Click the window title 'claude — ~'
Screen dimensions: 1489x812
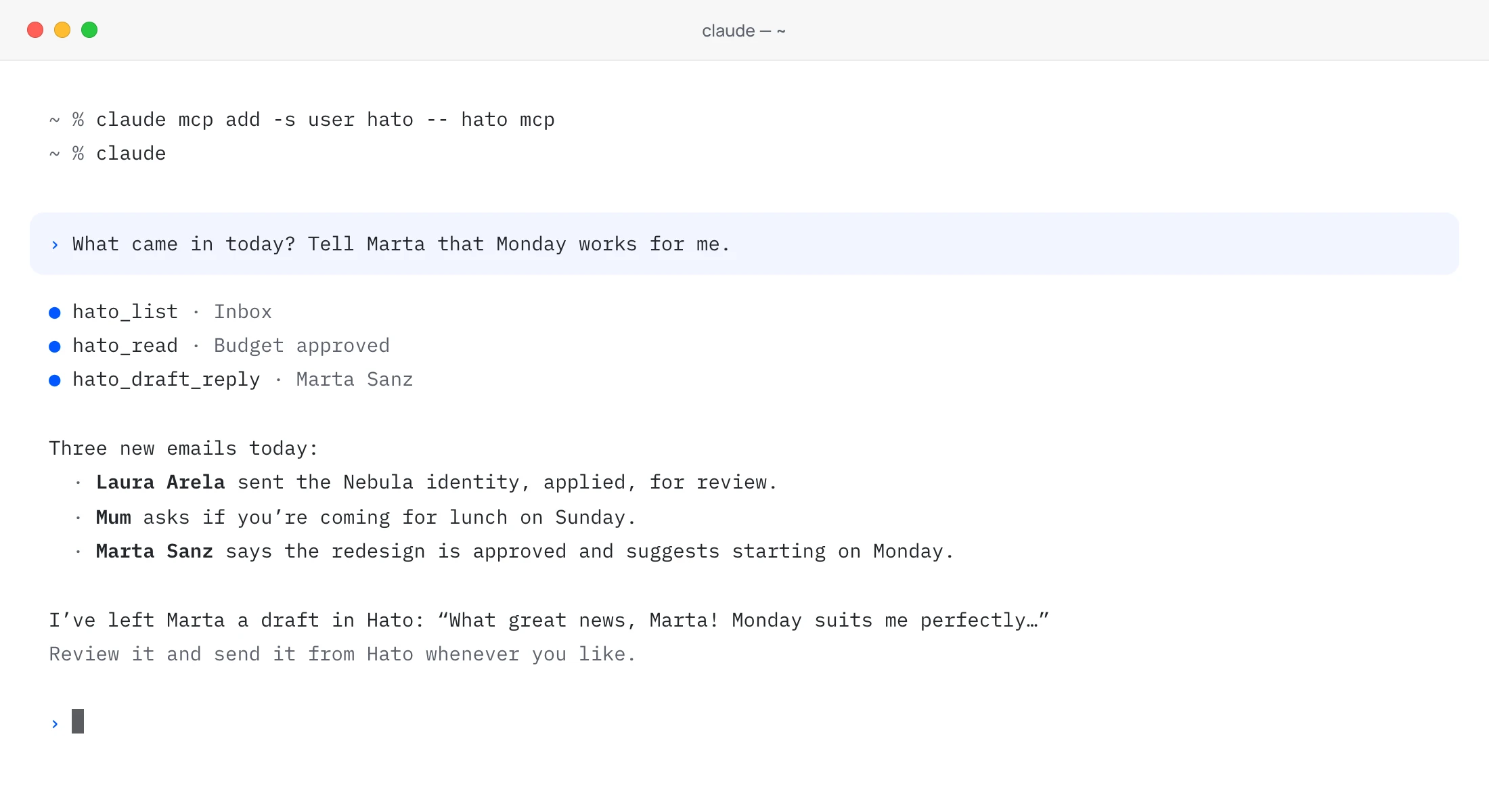(744, 31)
